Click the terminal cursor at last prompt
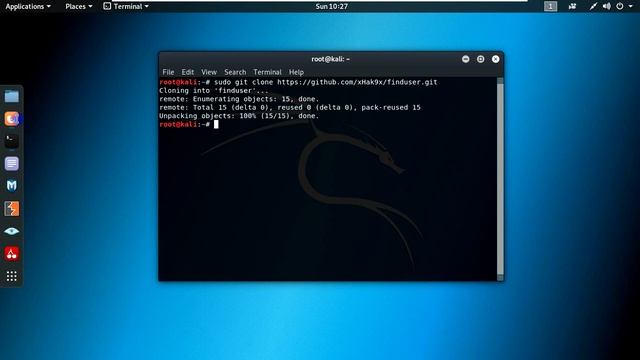Viewport: 640px width, 360px height. pyautogui.click(x=216, y=124)
